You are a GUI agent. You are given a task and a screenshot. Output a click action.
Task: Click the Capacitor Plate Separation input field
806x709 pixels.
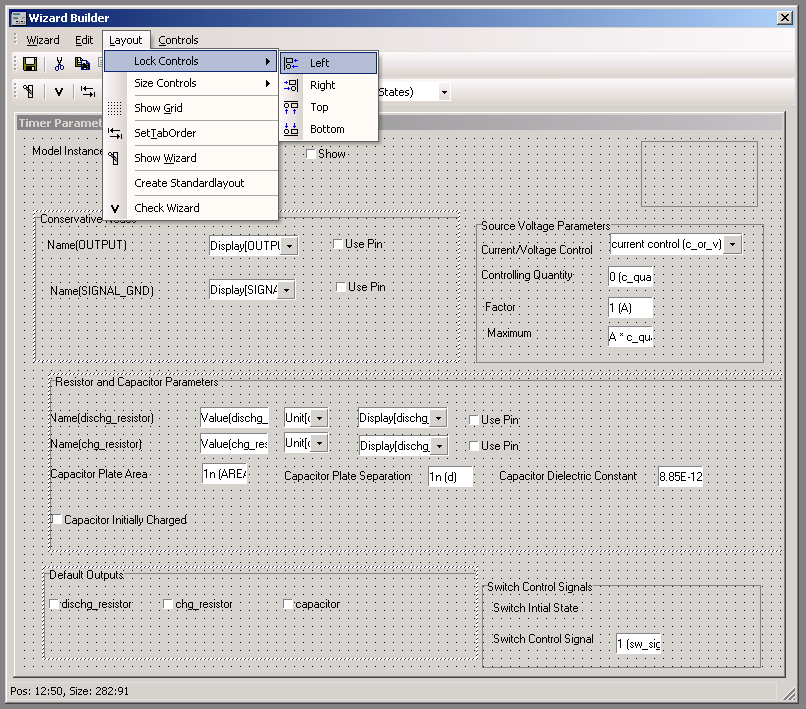click(449, 477)
